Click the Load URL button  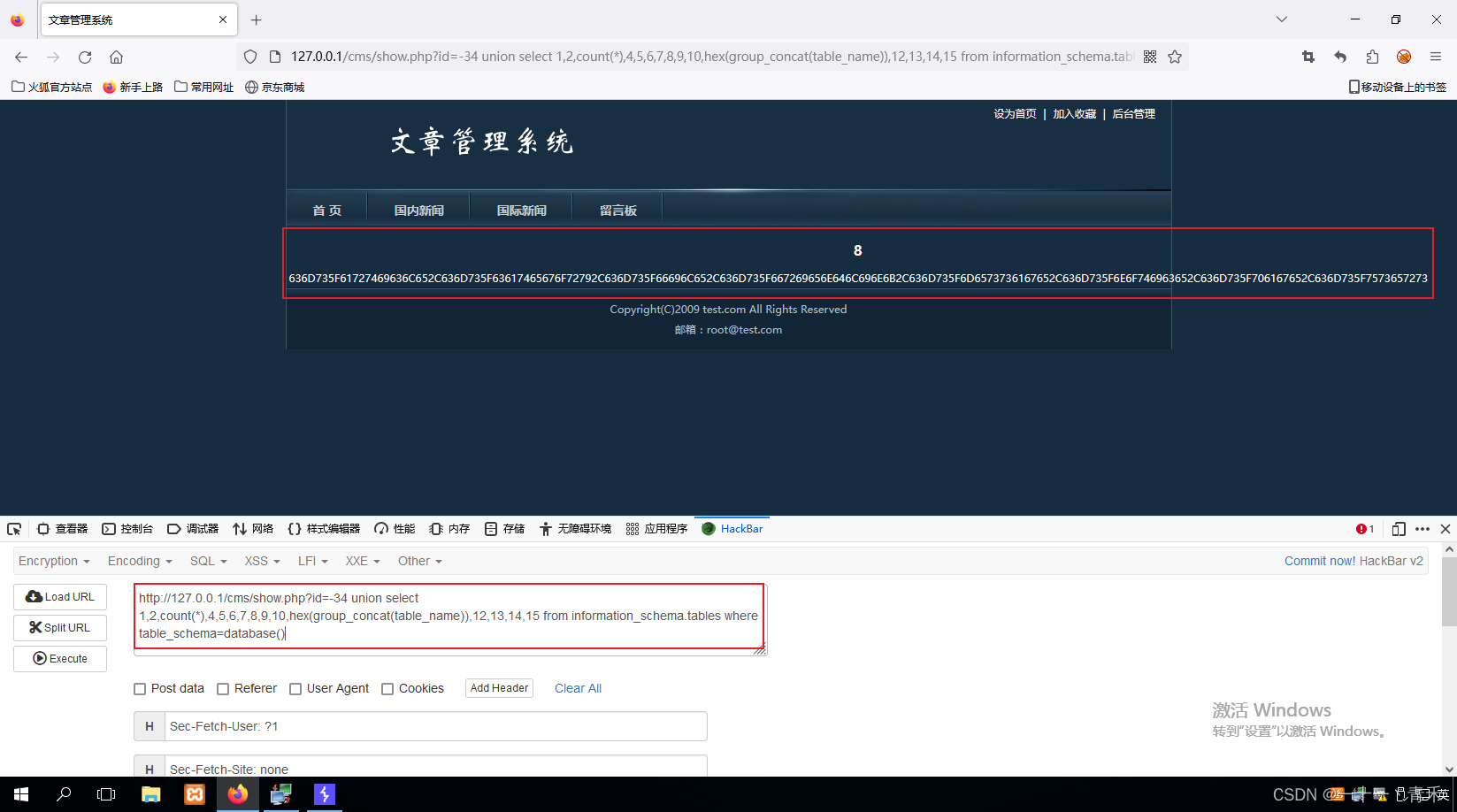click(x=60, y=597)
